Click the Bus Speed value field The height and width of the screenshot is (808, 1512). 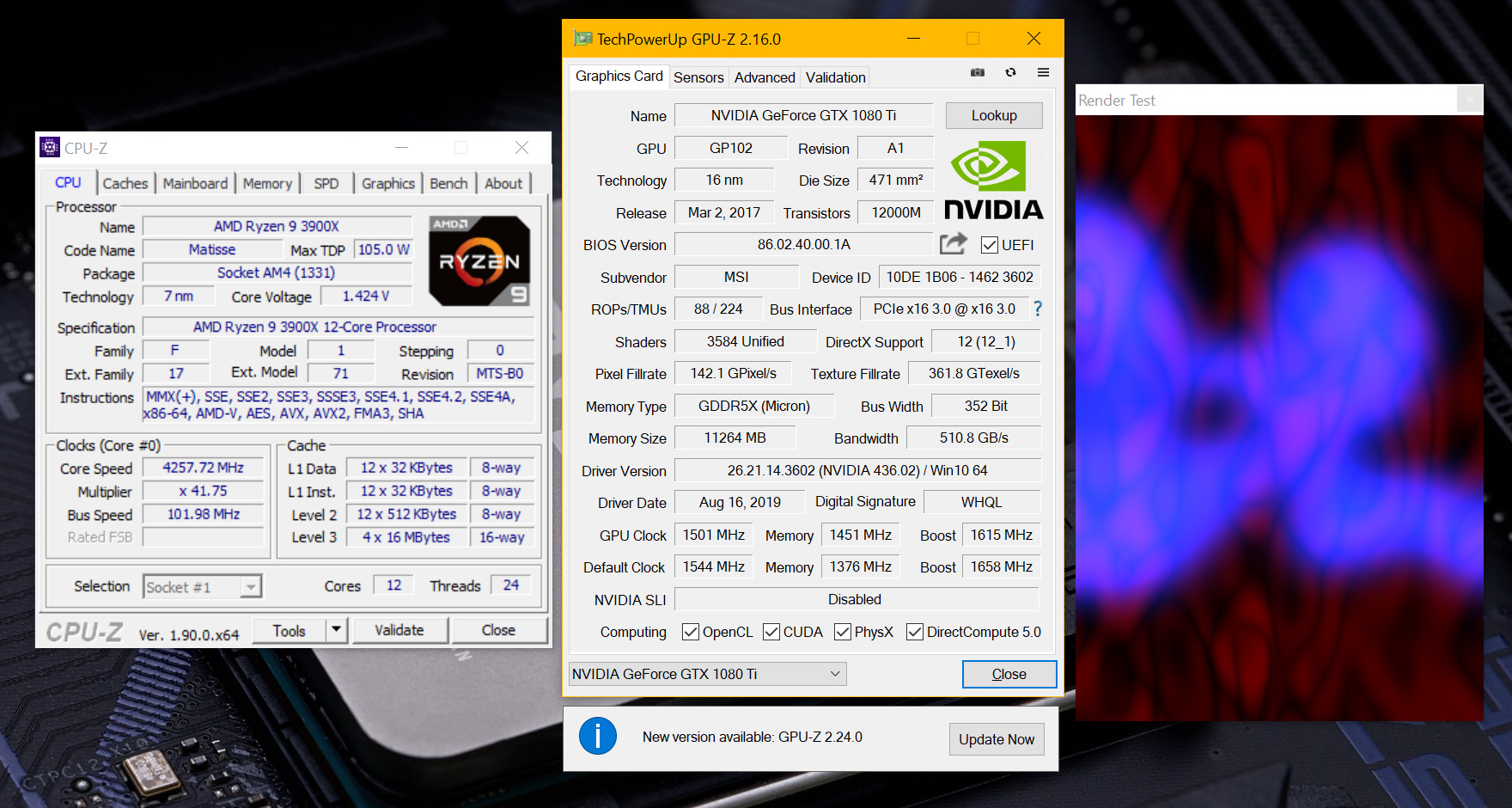coord(204,514)
